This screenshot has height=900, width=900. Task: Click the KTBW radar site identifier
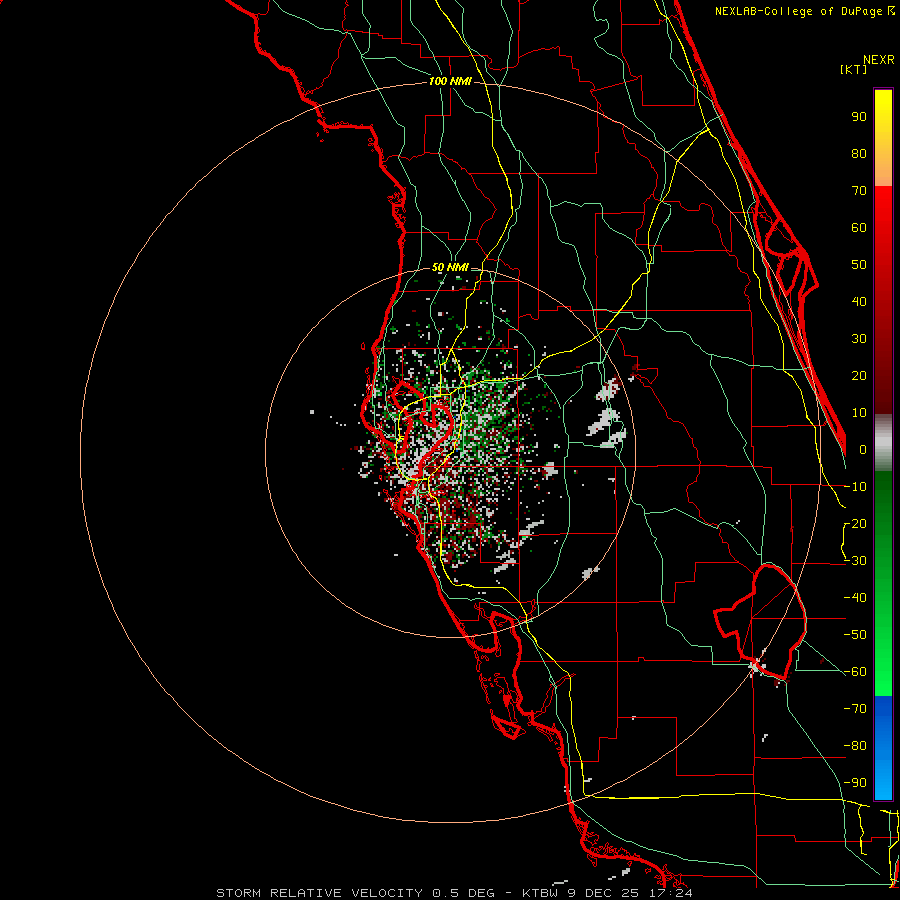pyautogui.click(x=540, y=893)
